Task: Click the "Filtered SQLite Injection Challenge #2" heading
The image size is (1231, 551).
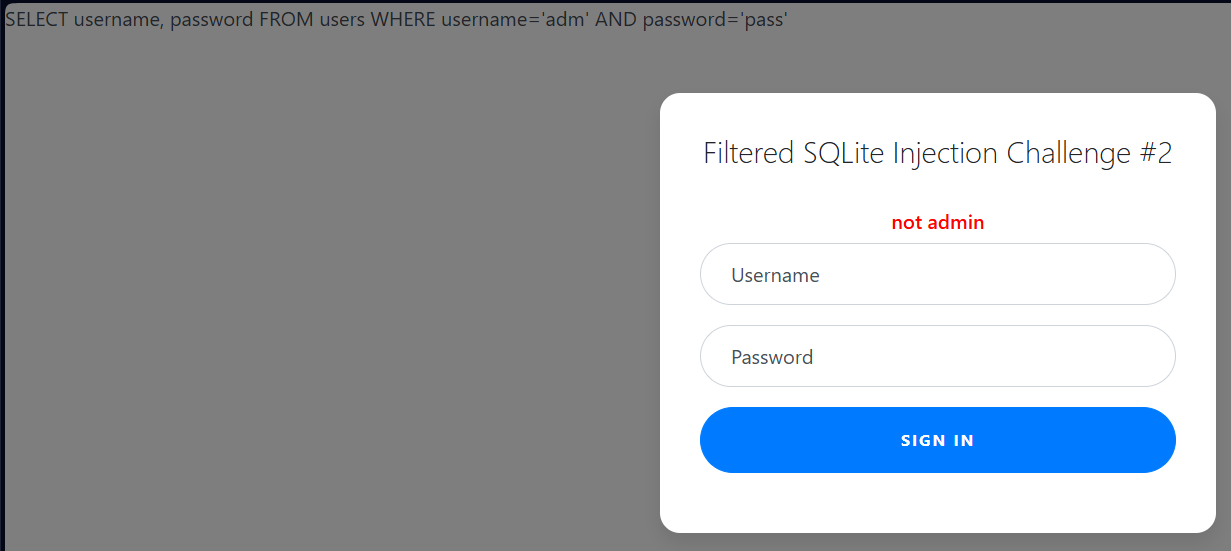Action: [937, 154]
